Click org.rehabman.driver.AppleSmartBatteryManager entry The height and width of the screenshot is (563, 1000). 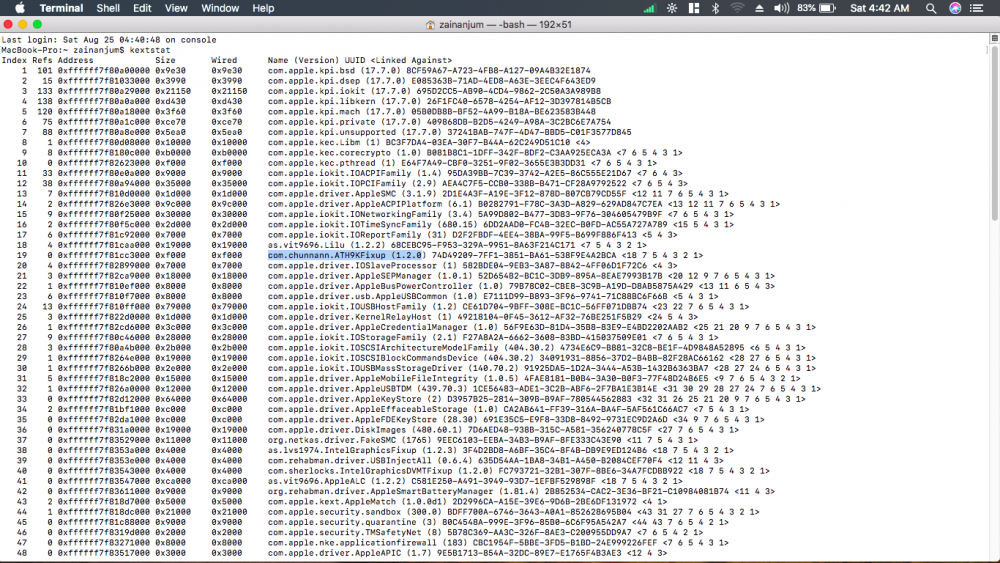click(x=521, y=491)
